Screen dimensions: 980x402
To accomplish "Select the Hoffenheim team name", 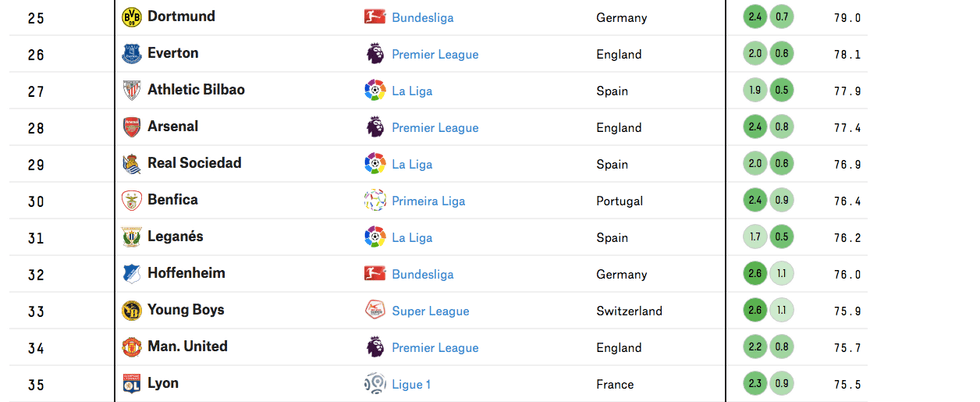I will [186, 273].
